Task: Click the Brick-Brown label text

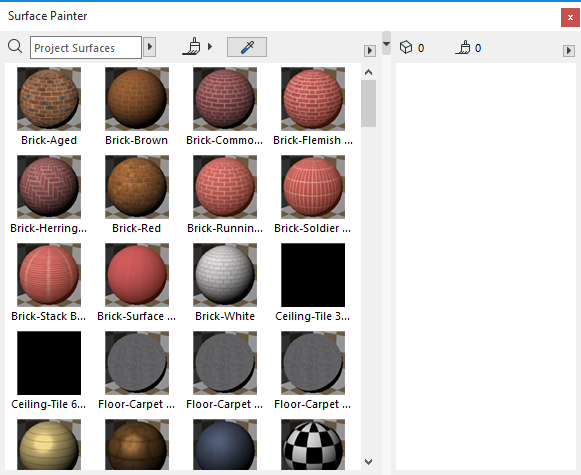Action: 136,140
